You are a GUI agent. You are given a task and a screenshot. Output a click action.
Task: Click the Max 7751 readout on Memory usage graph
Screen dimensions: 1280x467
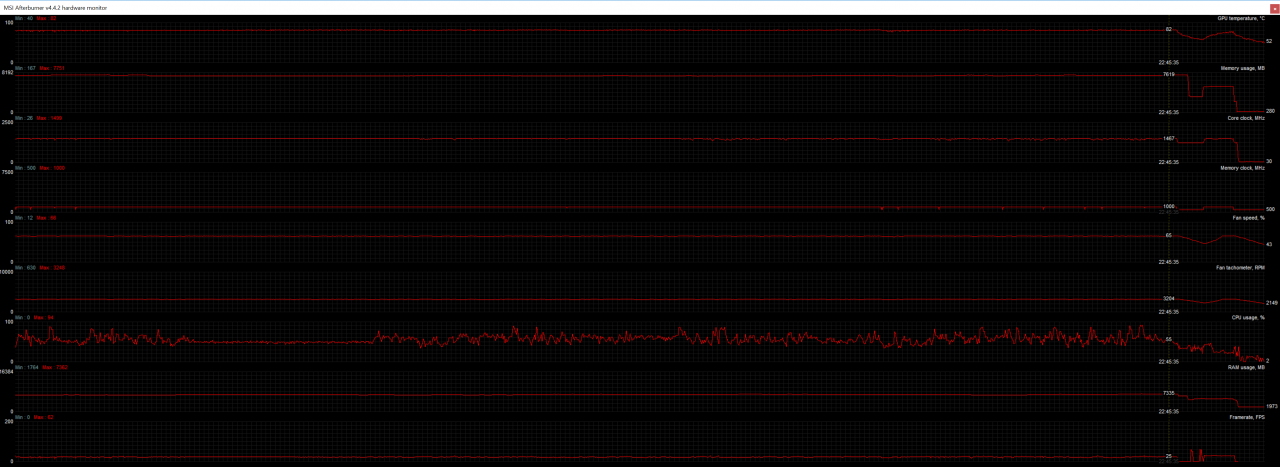tap(51, 68)
